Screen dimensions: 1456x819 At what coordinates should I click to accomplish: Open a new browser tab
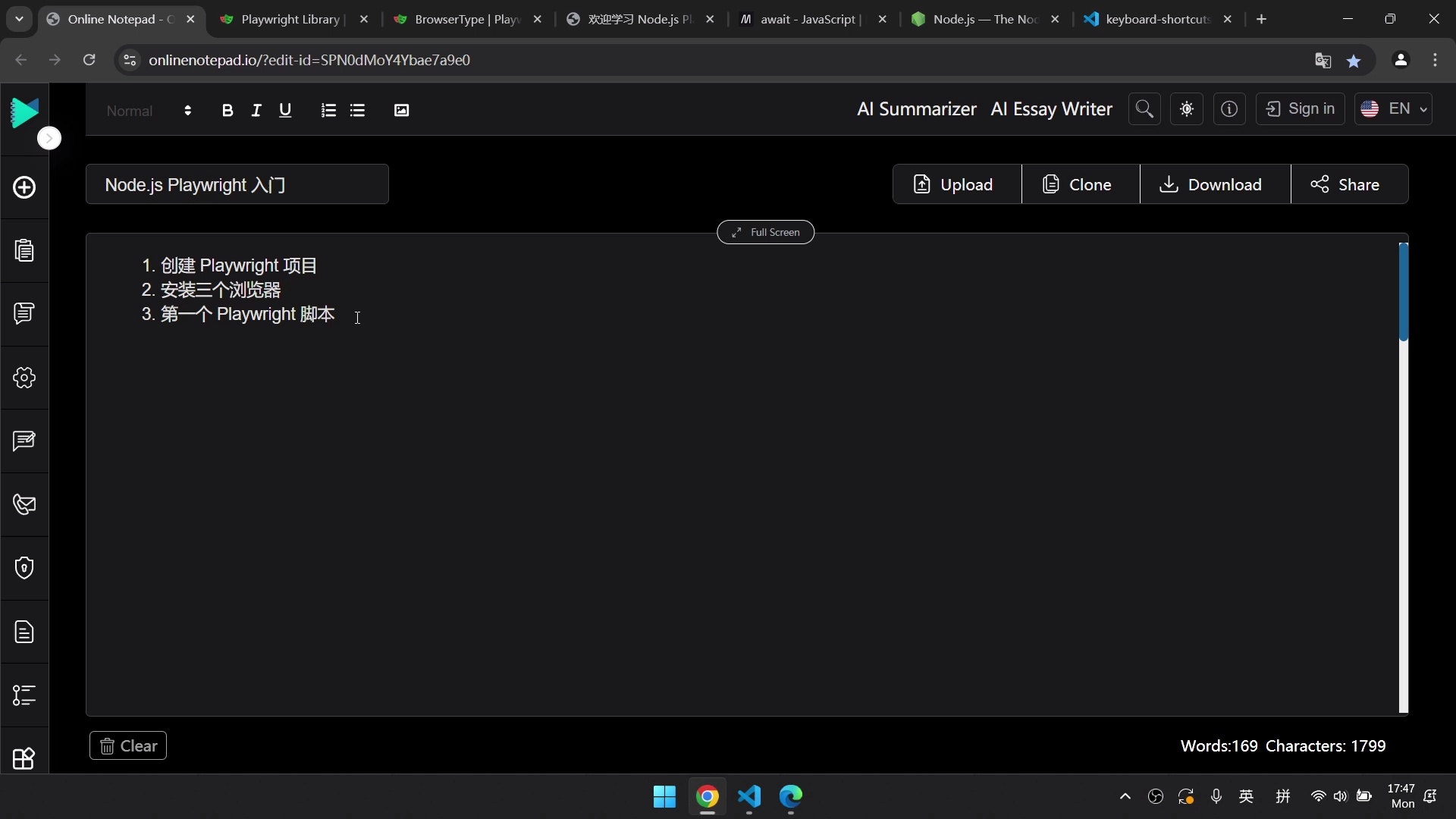pos(1262,20)
